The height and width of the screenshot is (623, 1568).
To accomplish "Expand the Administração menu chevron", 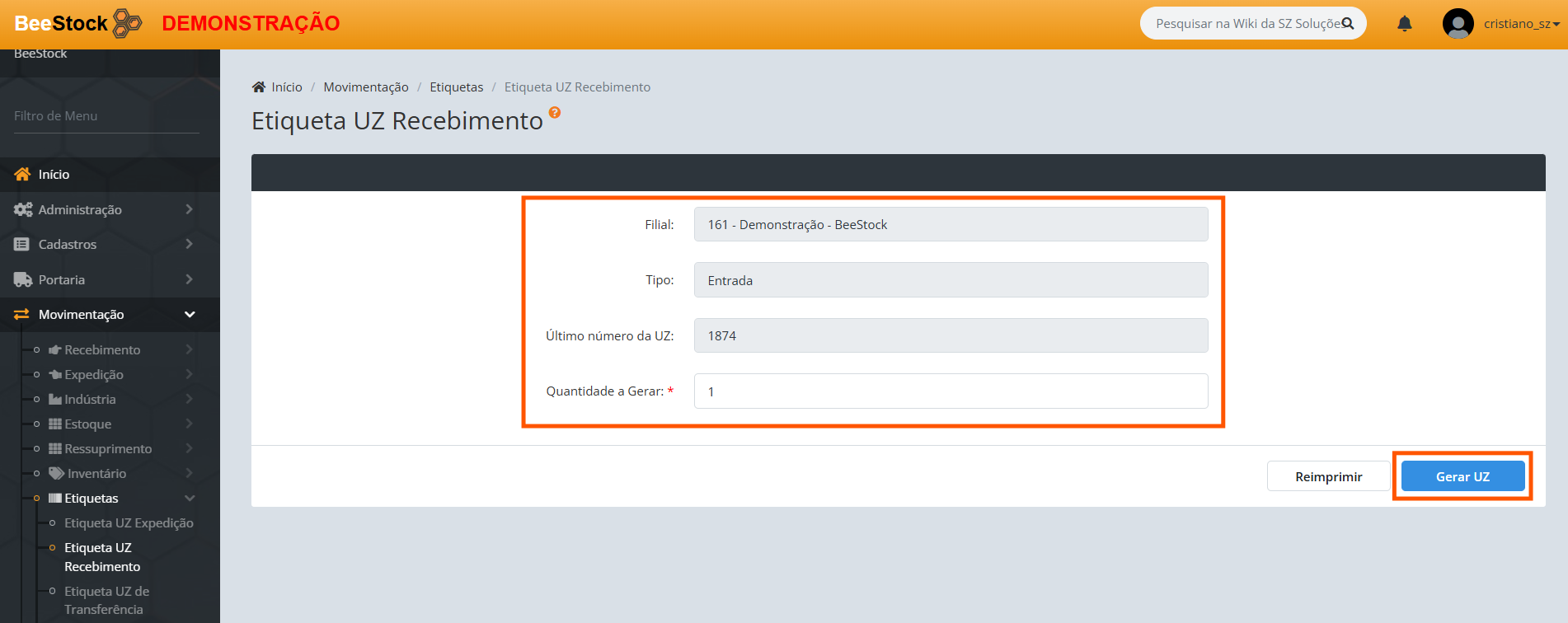I will (189, 209).
